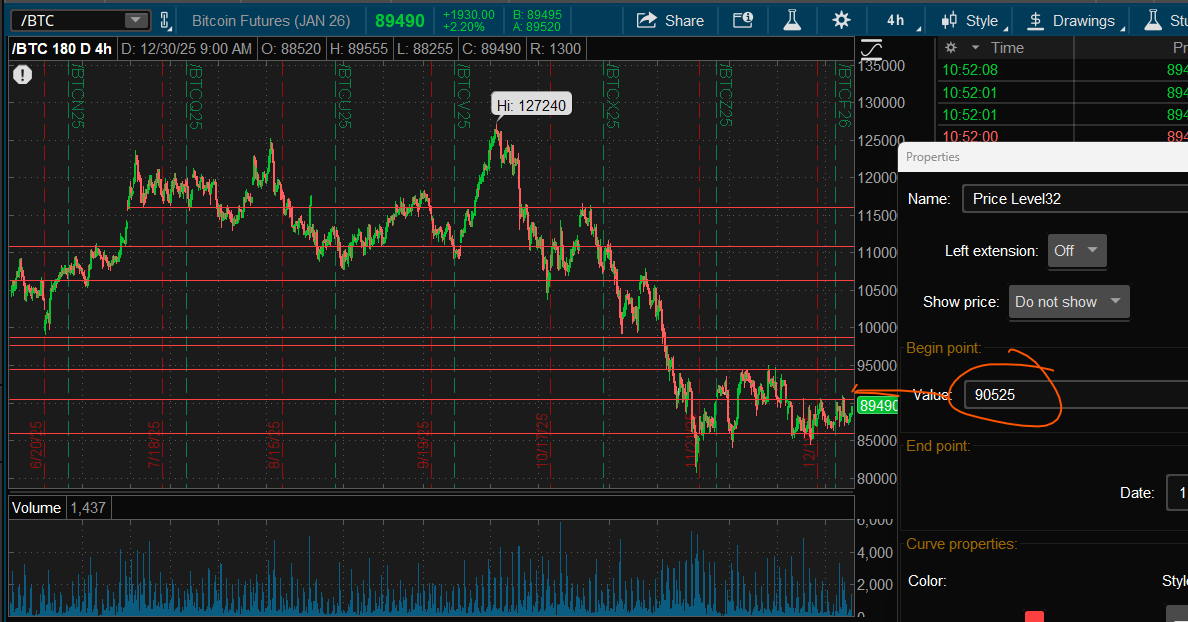Image resolution: width=1188 pixels, height=622 pixels.
Task: Click the End point Date field
Action: [x=1177, y=493]
